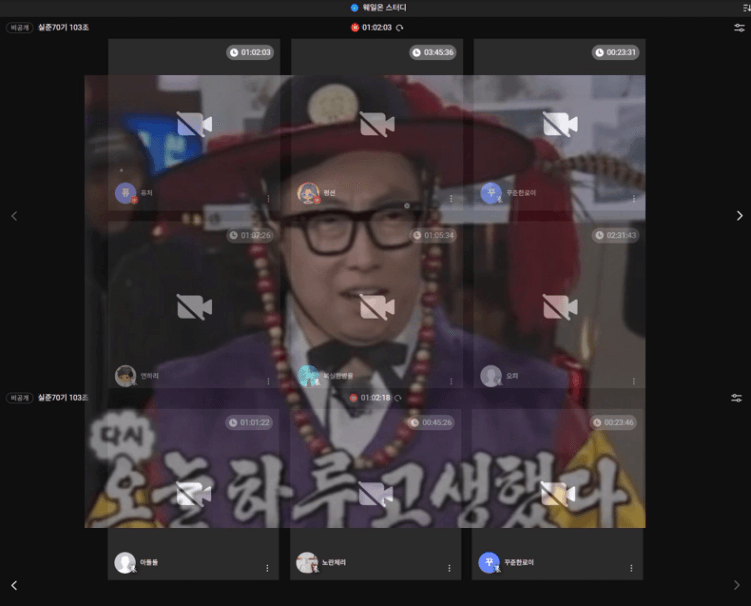Click the 00:45:26 timer badge
This screenshot has height=606, width=751.
click(x=431, y=423)
